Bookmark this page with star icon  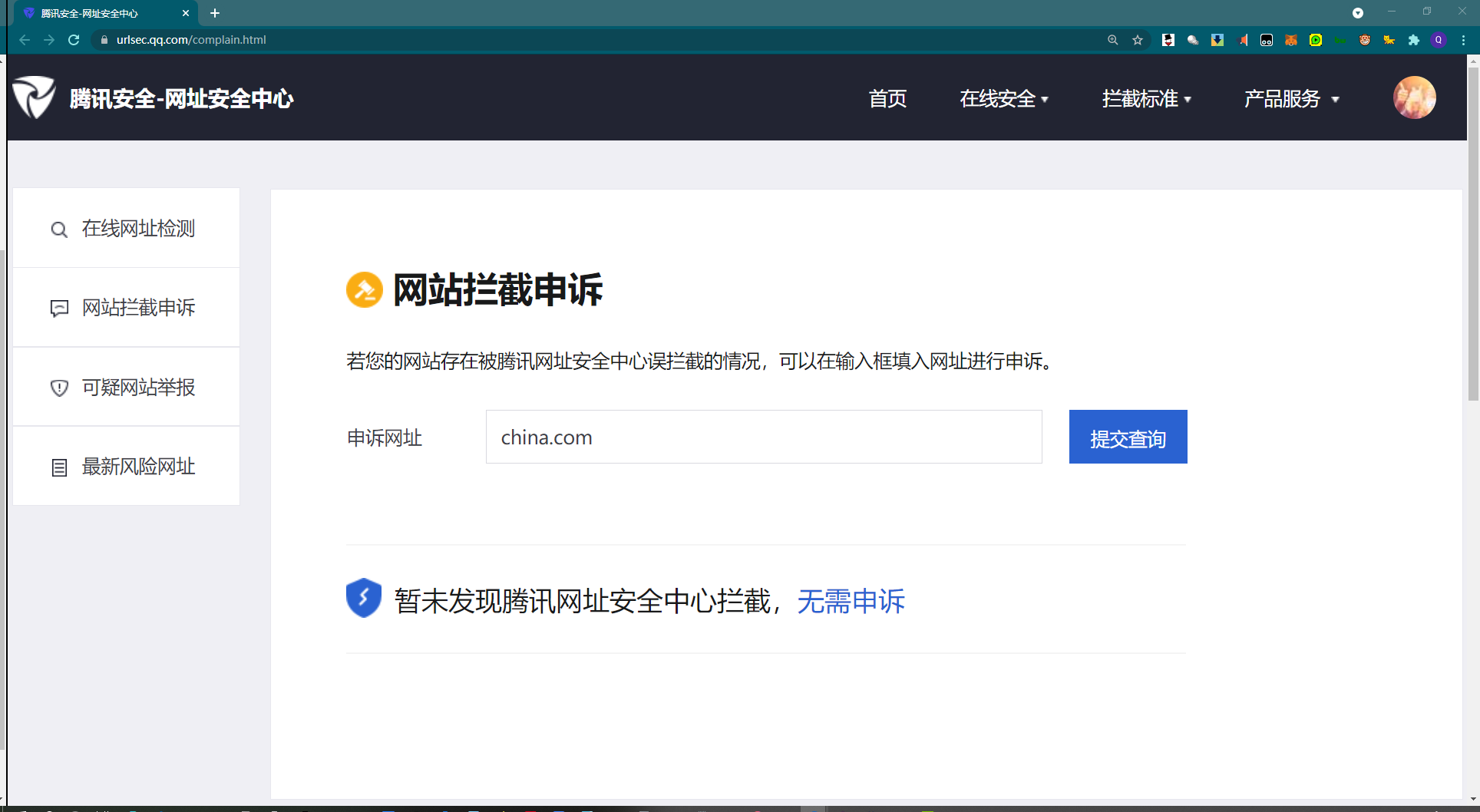click(x=1138, y=40)
